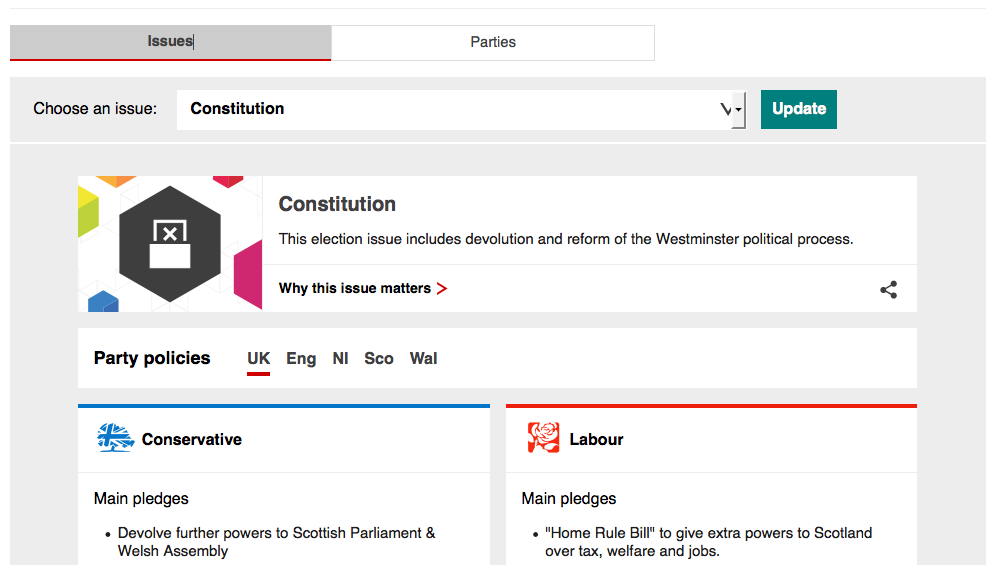
Task: Select the Eng party policies filter
Action: [301, 358]
